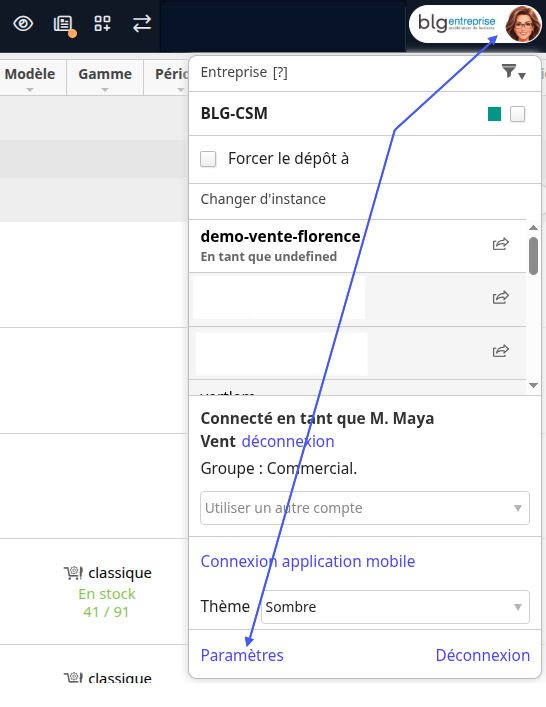
Task: Select the demo-vente-florence instance
Action: pos(280,246)
